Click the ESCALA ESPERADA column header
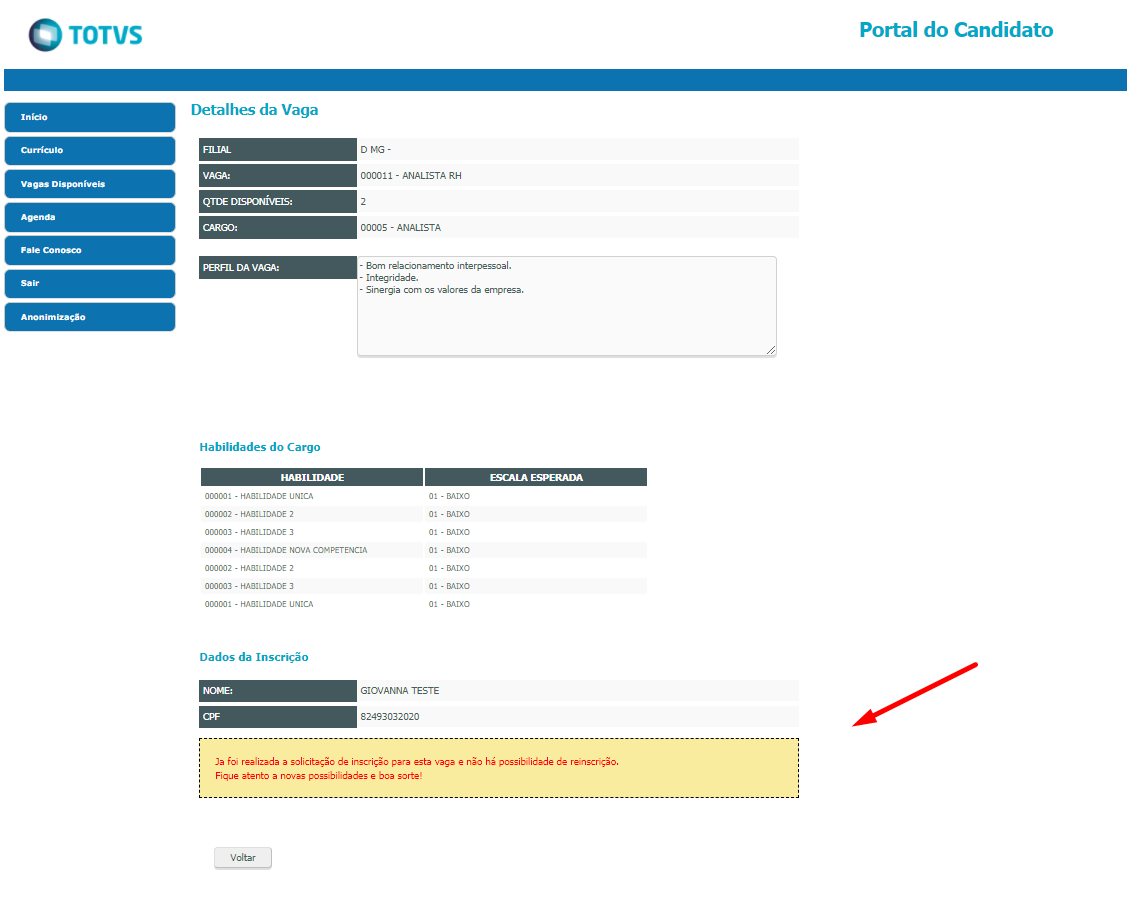 pyautogui.click(x=536, y=477)
